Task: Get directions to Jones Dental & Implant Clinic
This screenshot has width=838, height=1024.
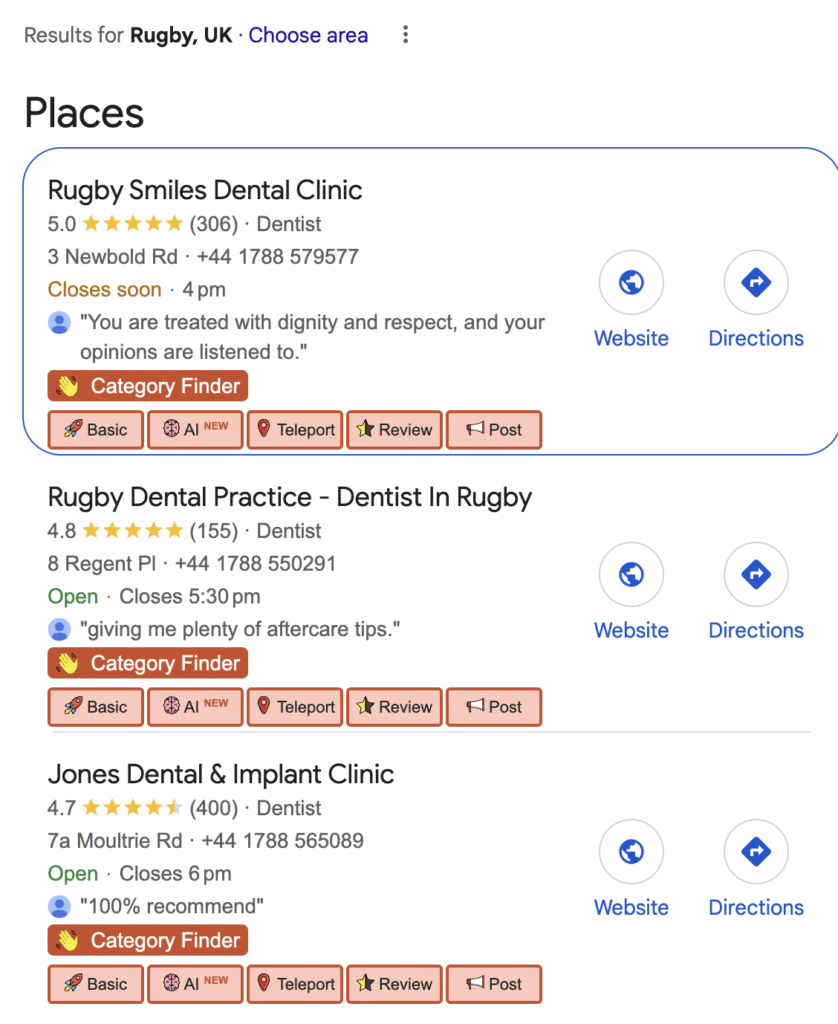Action: point(756,852)
